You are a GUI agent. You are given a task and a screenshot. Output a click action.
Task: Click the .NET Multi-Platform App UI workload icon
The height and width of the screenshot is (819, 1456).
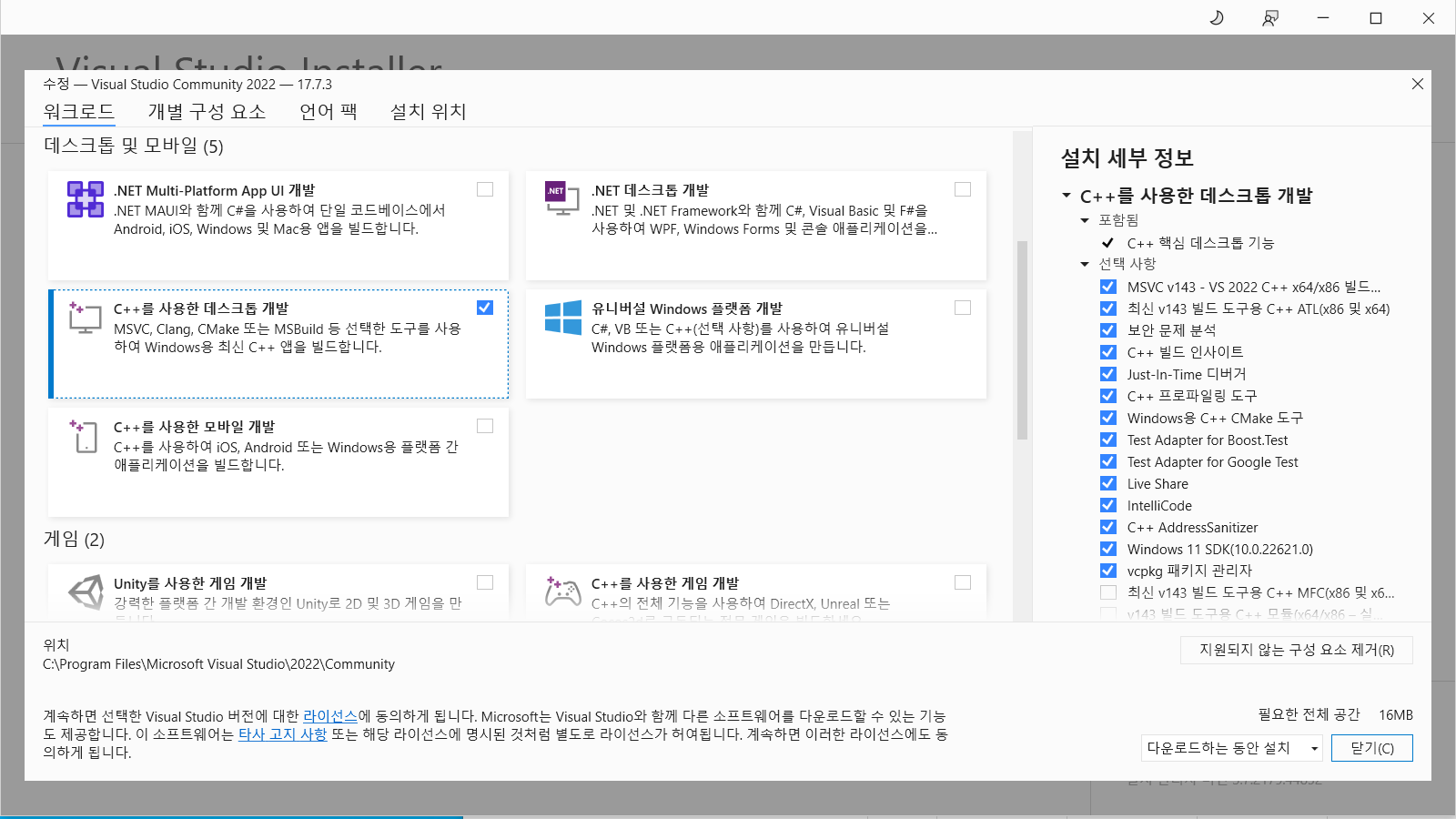click(x=86, y=199)
